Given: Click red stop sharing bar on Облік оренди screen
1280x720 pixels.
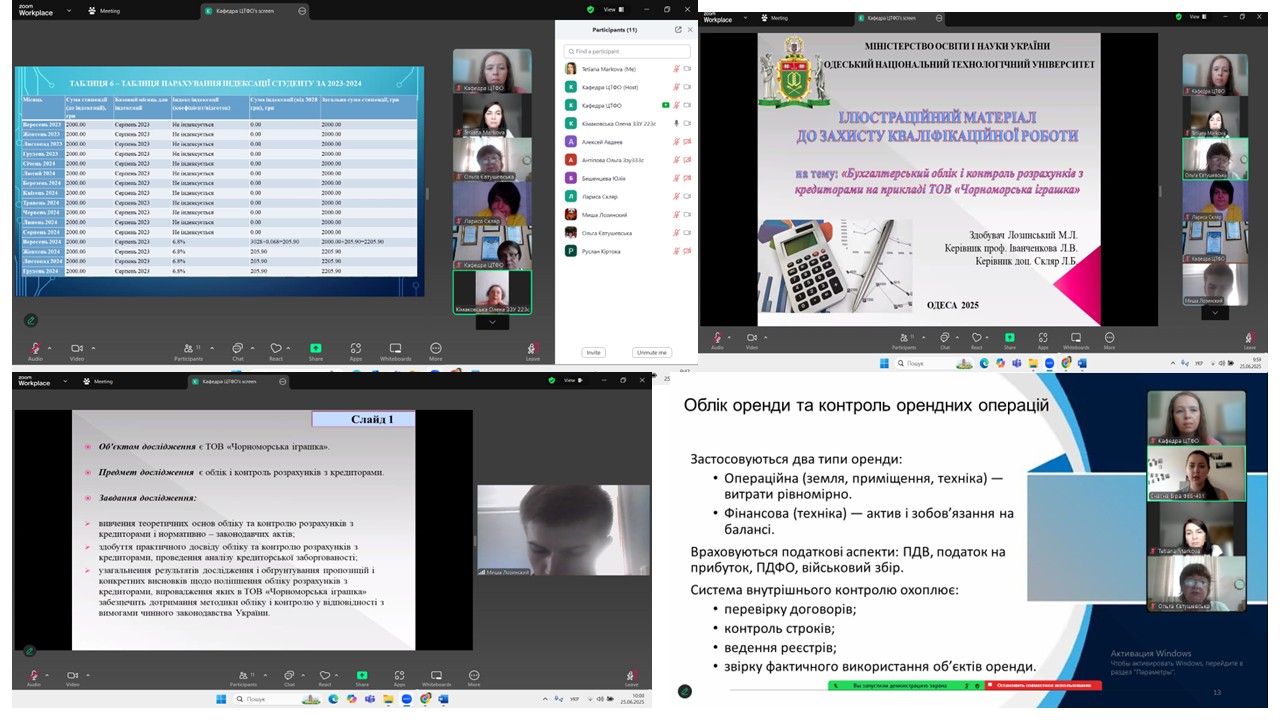Looking at the screenshot, I should click(x=1044, y=685).
